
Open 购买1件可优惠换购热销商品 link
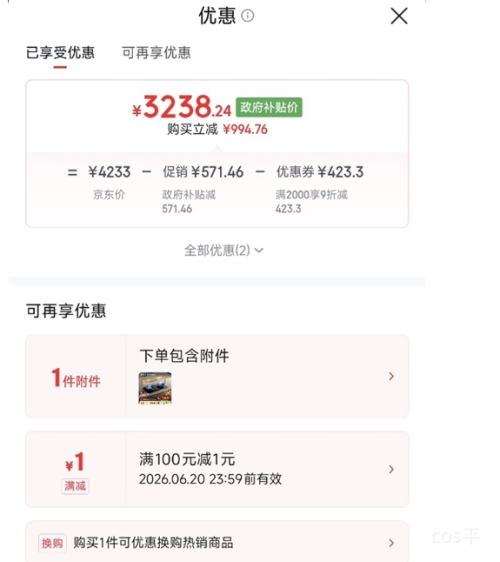pyautogui.click(x=153, y=543)
